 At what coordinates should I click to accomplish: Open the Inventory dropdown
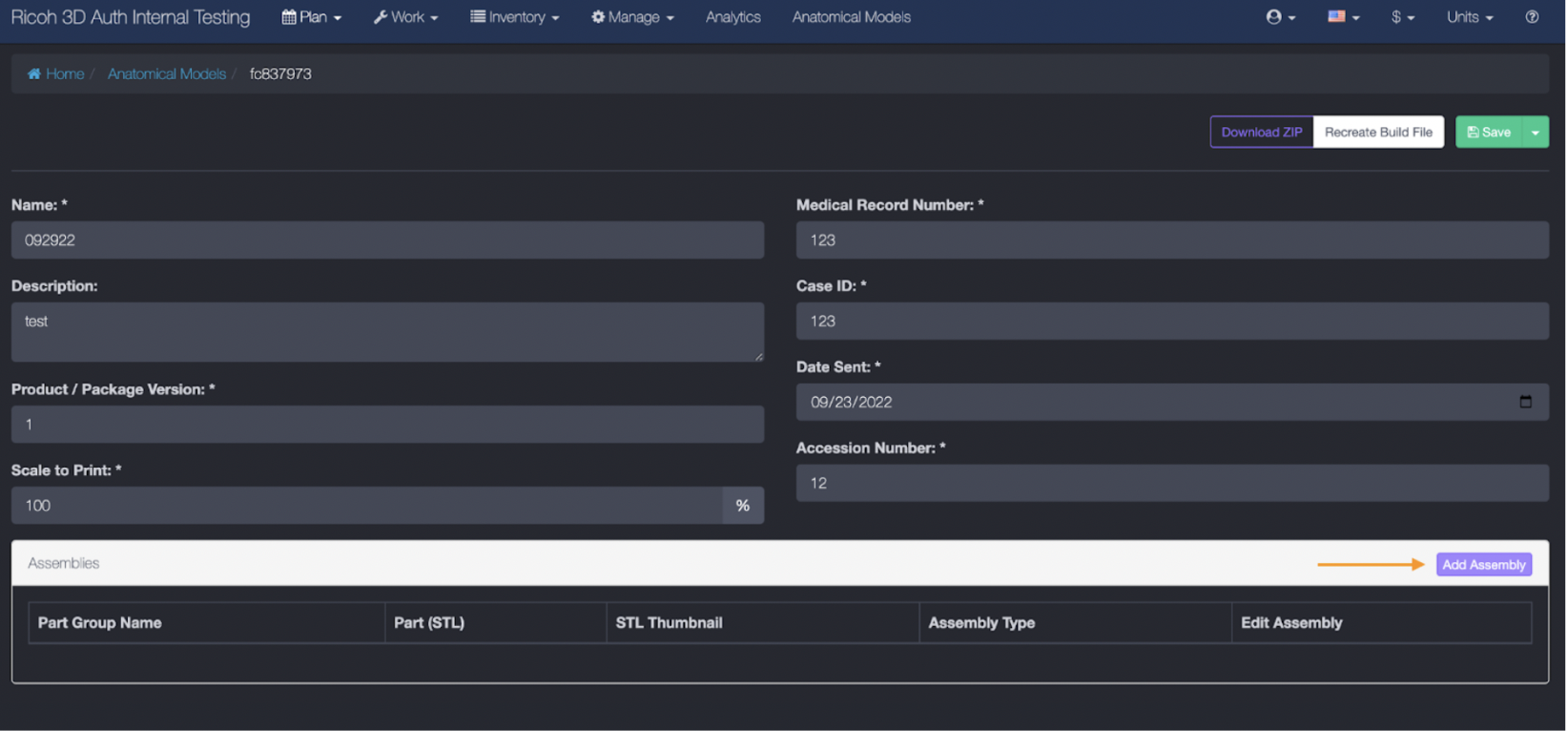tap(514, 17)
